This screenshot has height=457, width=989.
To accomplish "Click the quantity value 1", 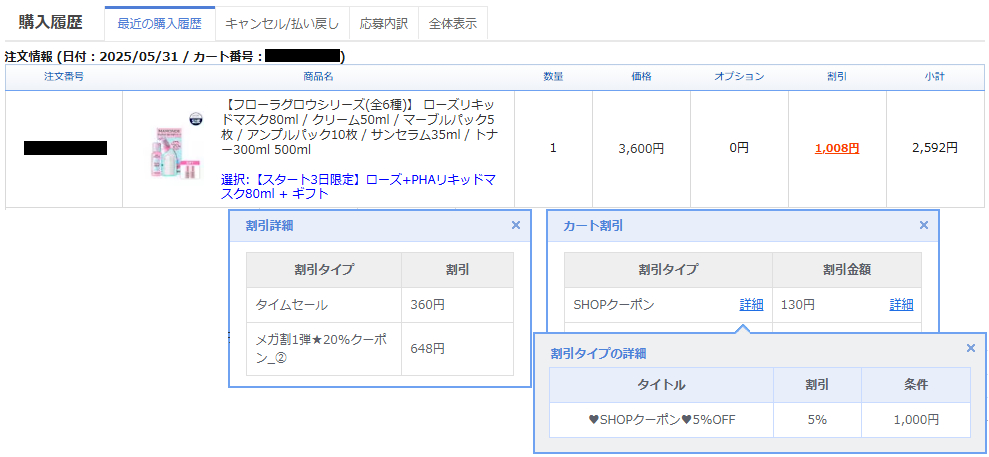I will pos(553,149).
